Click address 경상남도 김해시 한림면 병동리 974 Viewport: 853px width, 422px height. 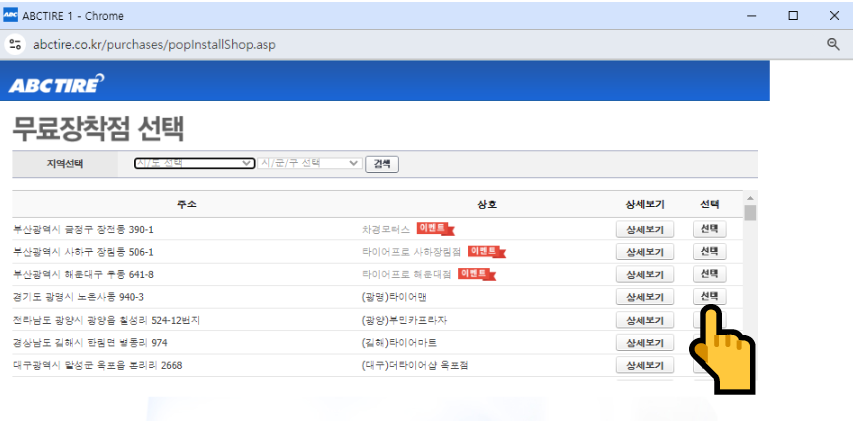(x=90, y=343)
